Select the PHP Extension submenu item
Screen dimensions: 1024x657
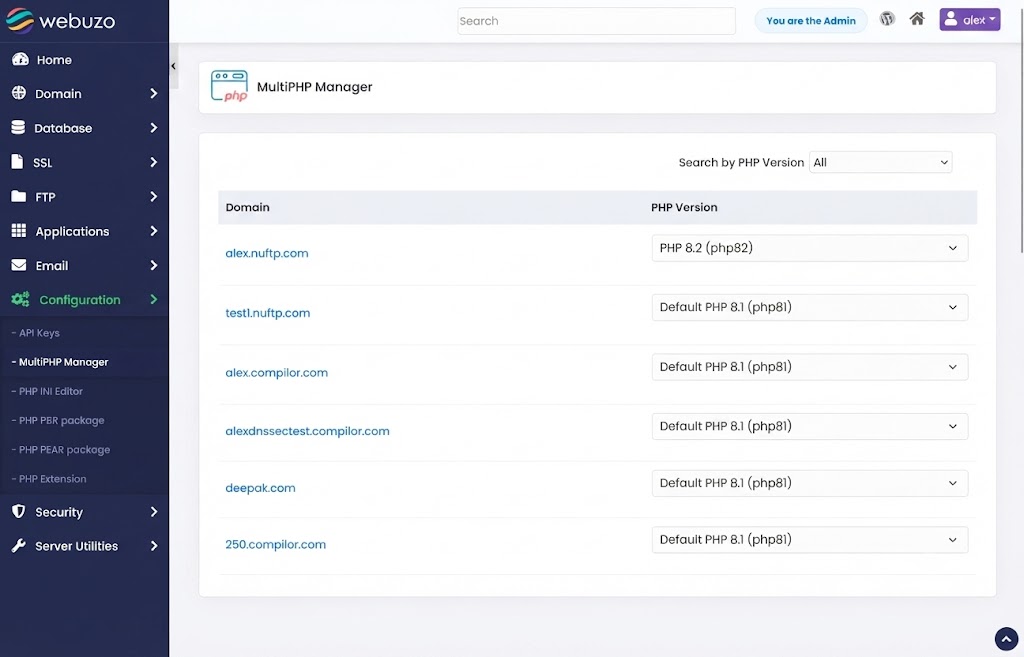pyautogui.click(x=52, y=479)
